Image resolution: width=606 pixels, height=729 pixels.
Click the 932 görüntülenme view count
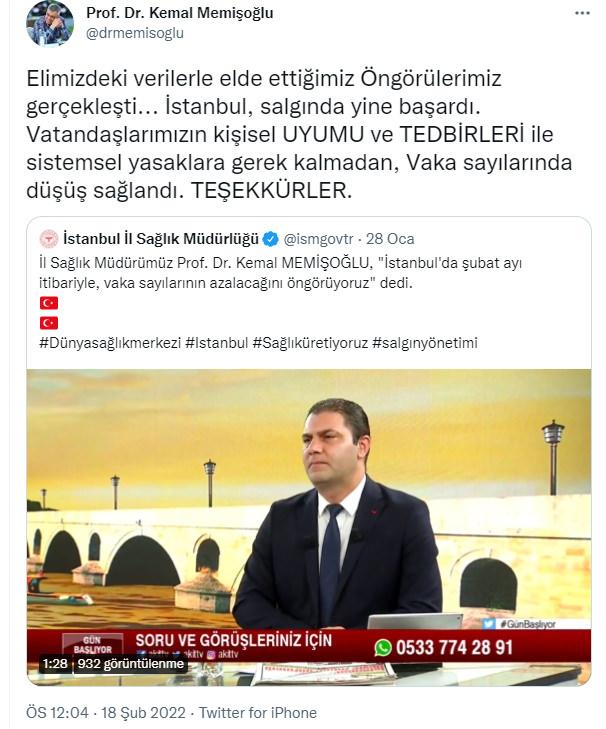pos(131,663)
